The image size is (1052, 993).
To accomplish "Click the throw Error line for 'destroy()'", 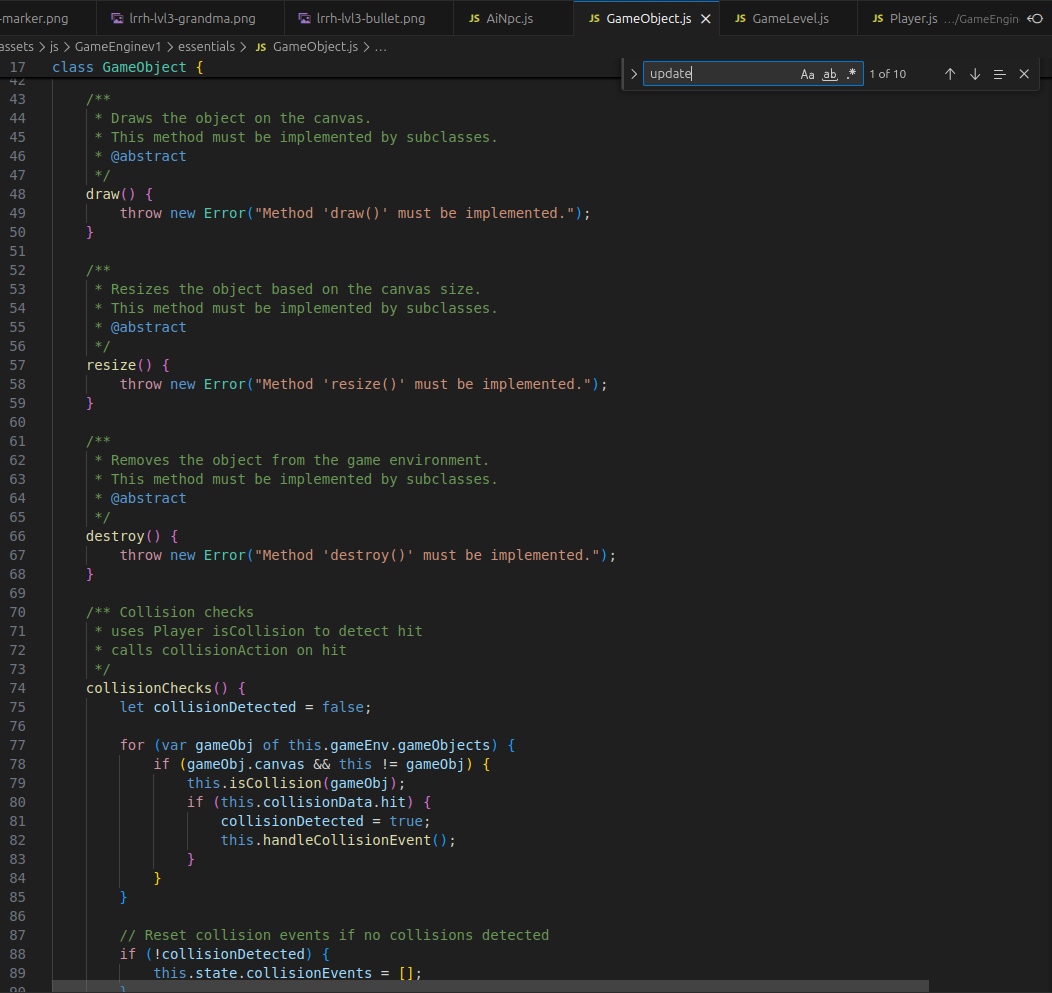I will [368, 556].
